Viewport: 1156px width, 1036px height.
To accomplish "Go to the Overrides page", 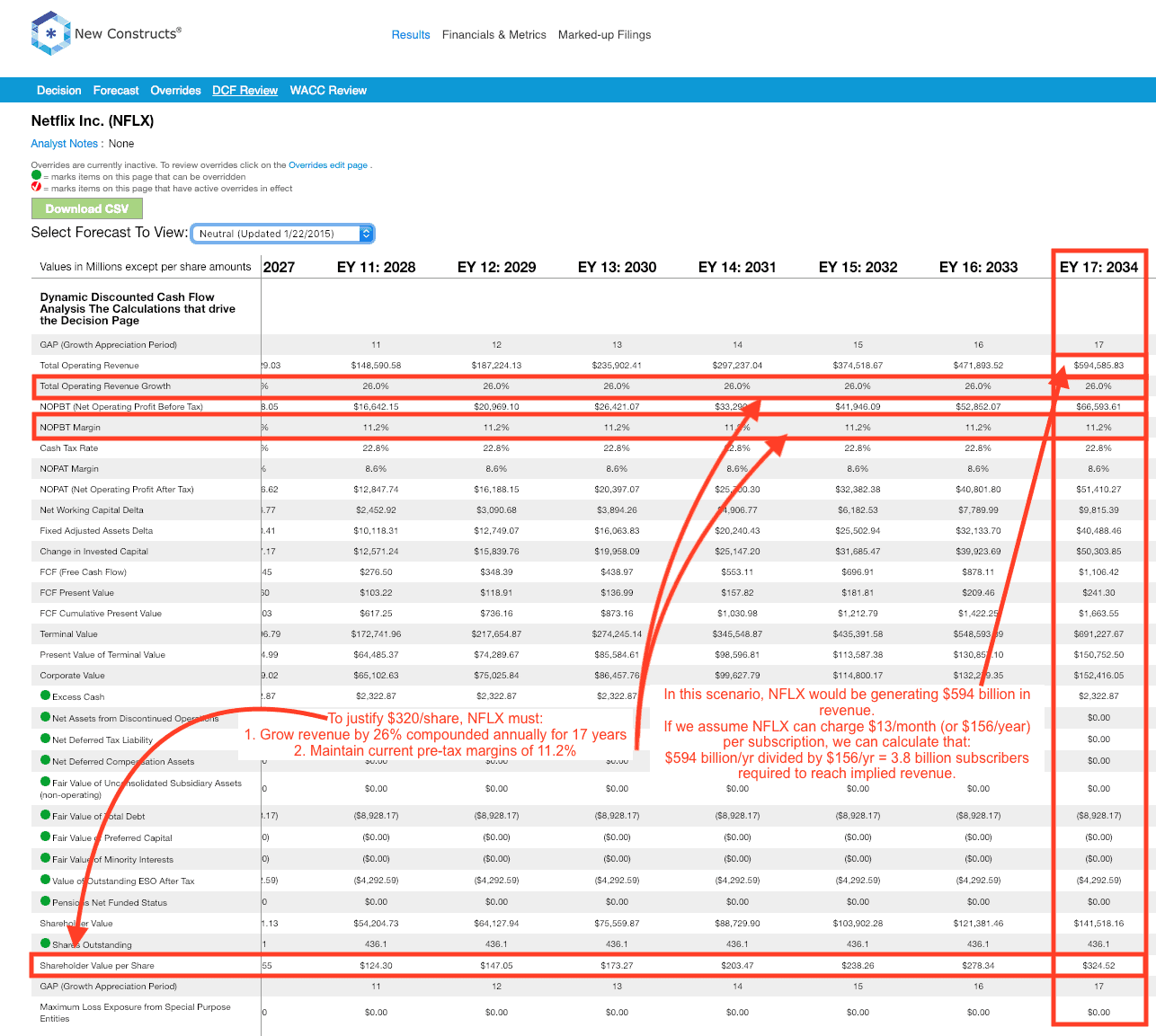I will tap(176, 91).
